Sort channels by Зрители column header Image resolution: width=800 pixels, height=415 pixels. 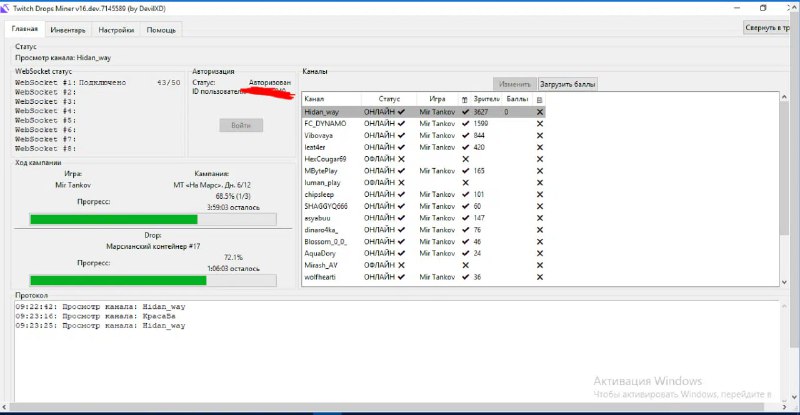pyautogui.click(x=485, y=100)
